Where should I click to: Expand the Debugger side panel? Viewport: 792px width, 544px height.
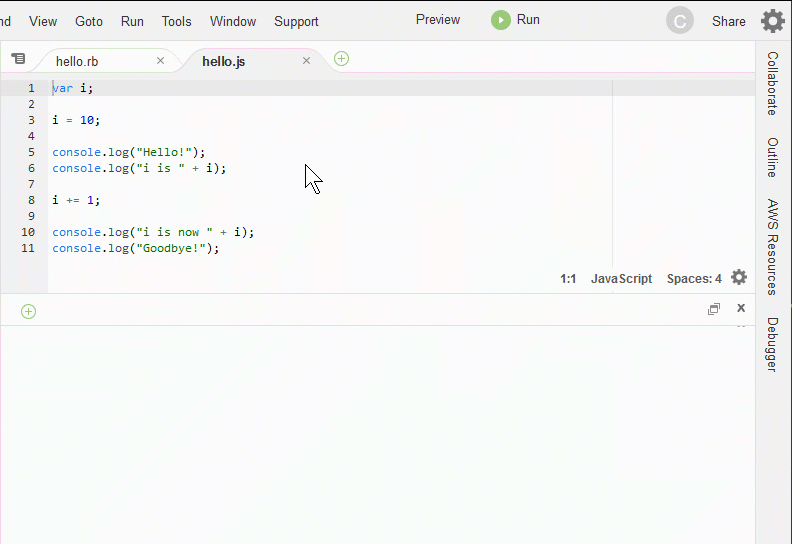pyautogui.click(x=772, y=344)
